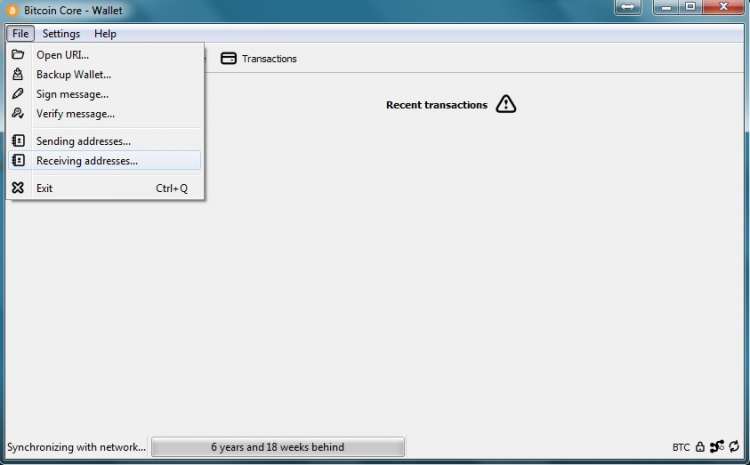Image resolution: width=750 pixels, height=465 pixels.
Task: Minimize the Bitcoin Core window
Action: (666, 7)
